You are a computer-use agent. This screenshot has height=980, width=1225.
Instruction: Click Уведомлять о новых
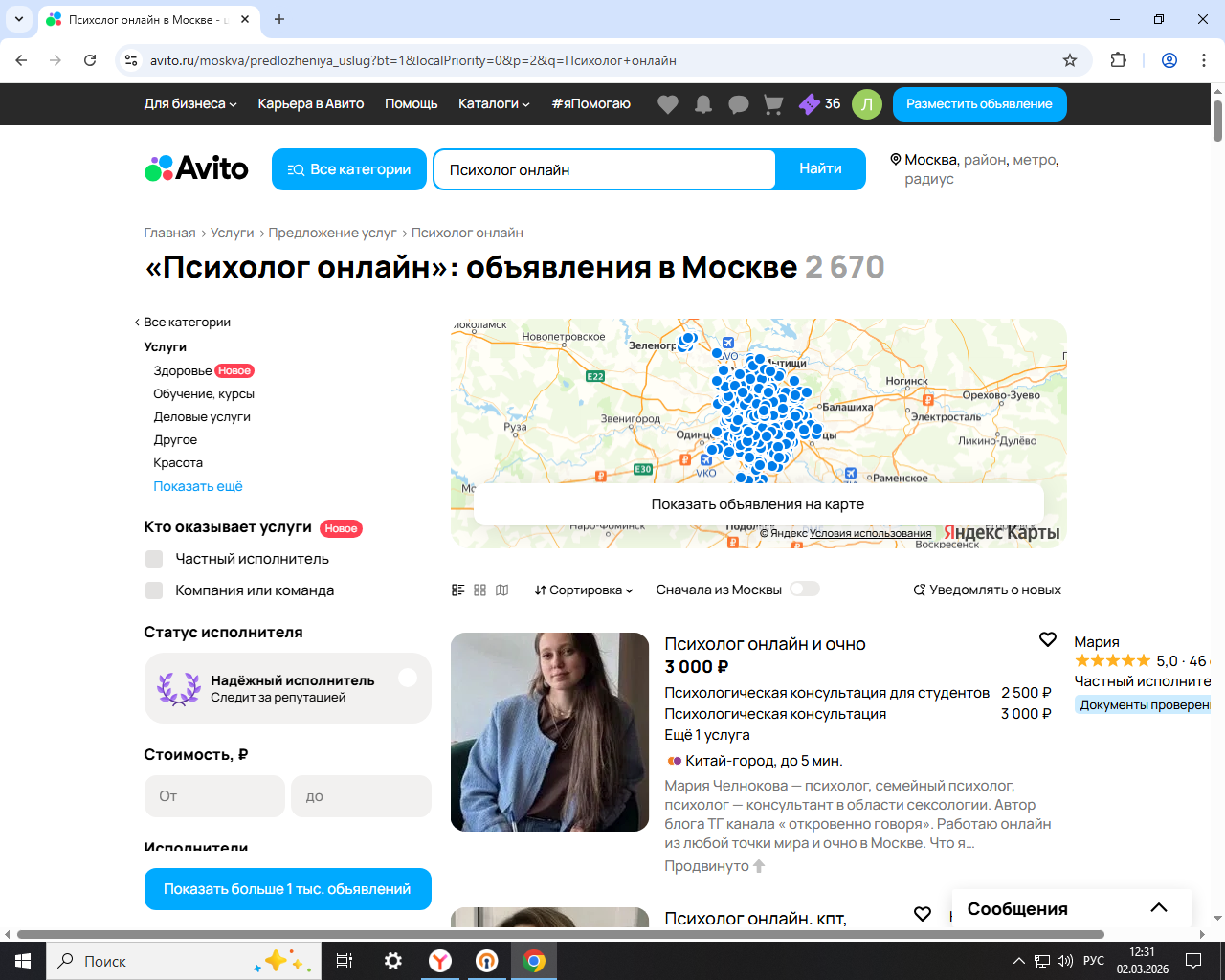click(987, 590)
